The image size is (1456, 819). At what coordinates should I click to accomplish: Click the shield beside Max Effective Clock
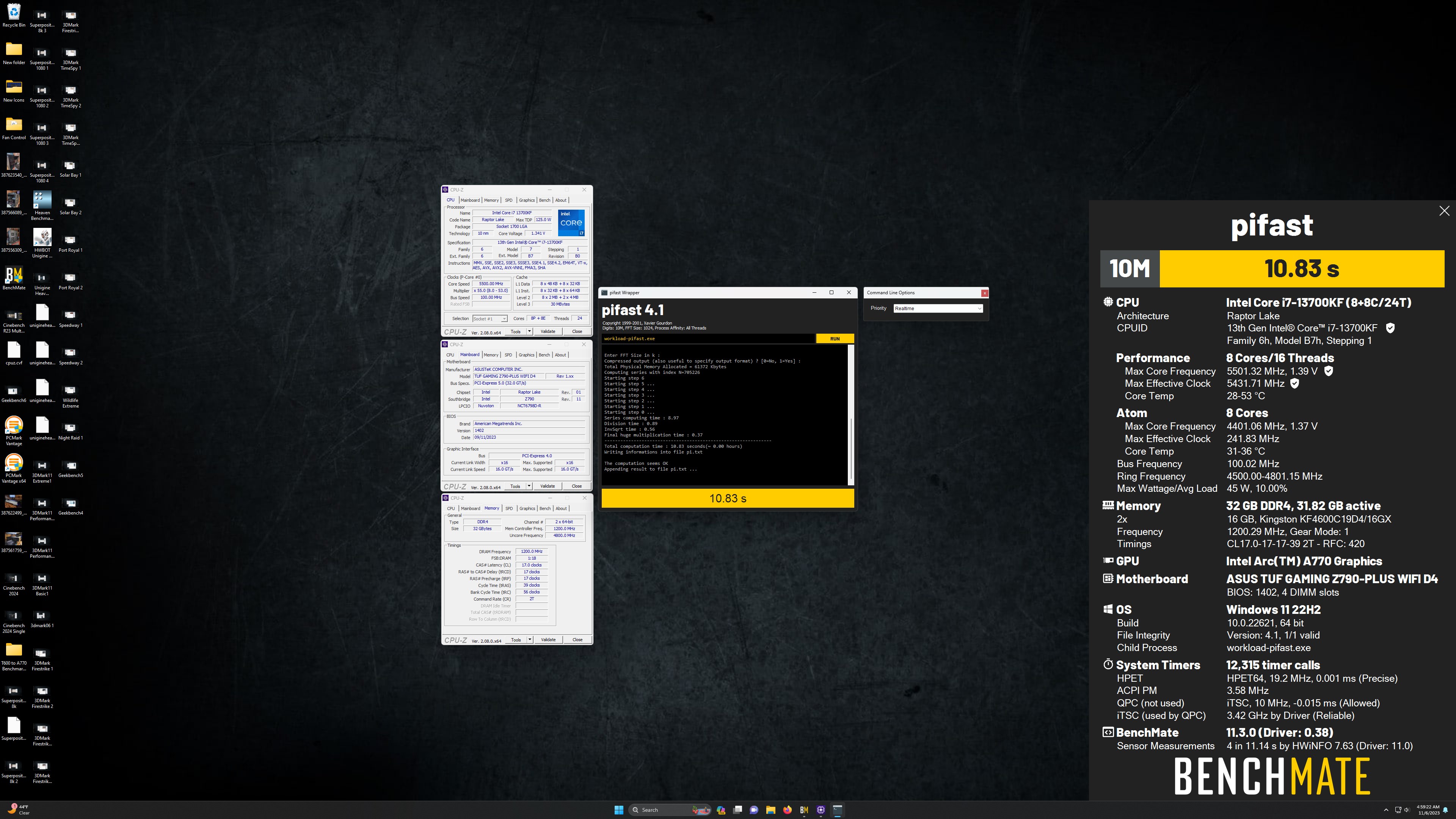(1294, 383)
